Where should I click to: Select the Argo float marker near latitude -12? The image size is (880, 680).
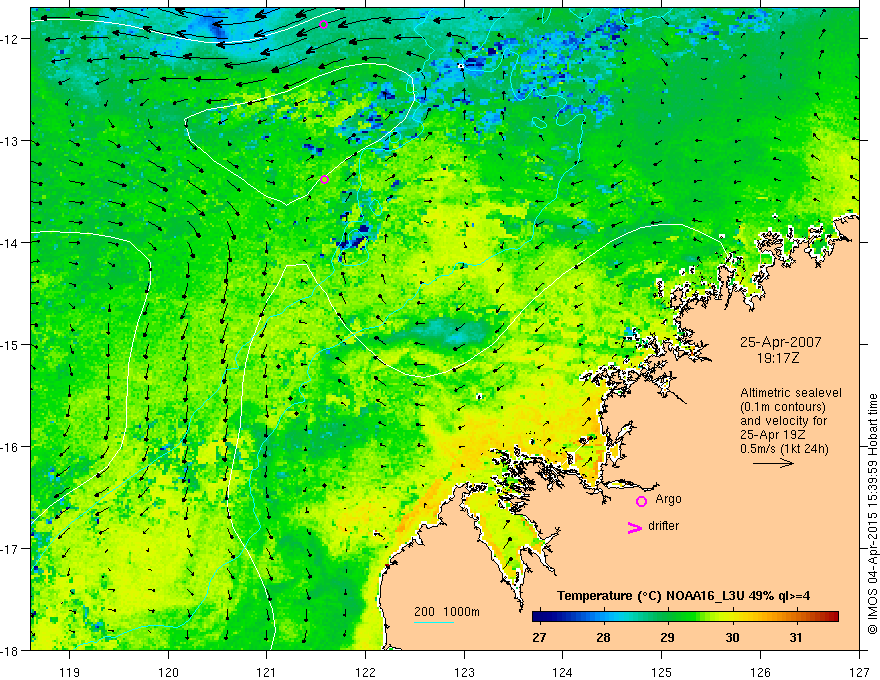pyautogui.click(x=323, y=24)
